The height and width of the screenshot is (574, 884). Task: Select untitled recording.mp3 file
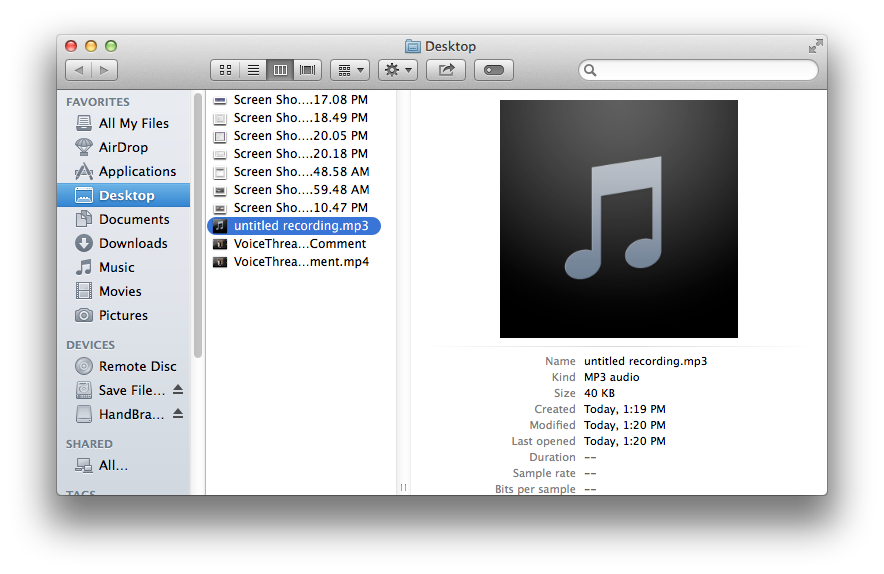click(x=300, y=226)
